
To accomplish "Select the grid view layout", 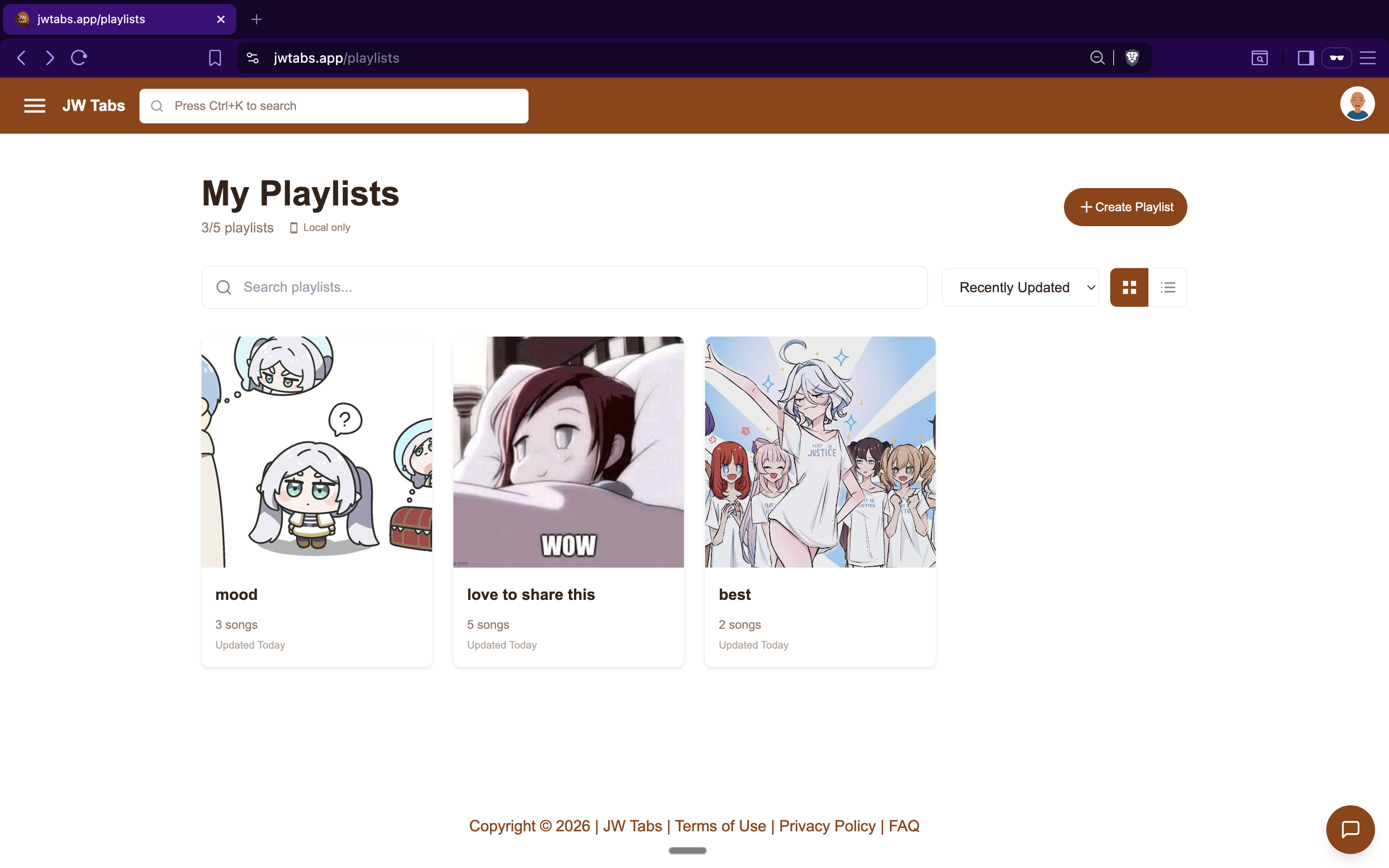I will click(1129, 287).
